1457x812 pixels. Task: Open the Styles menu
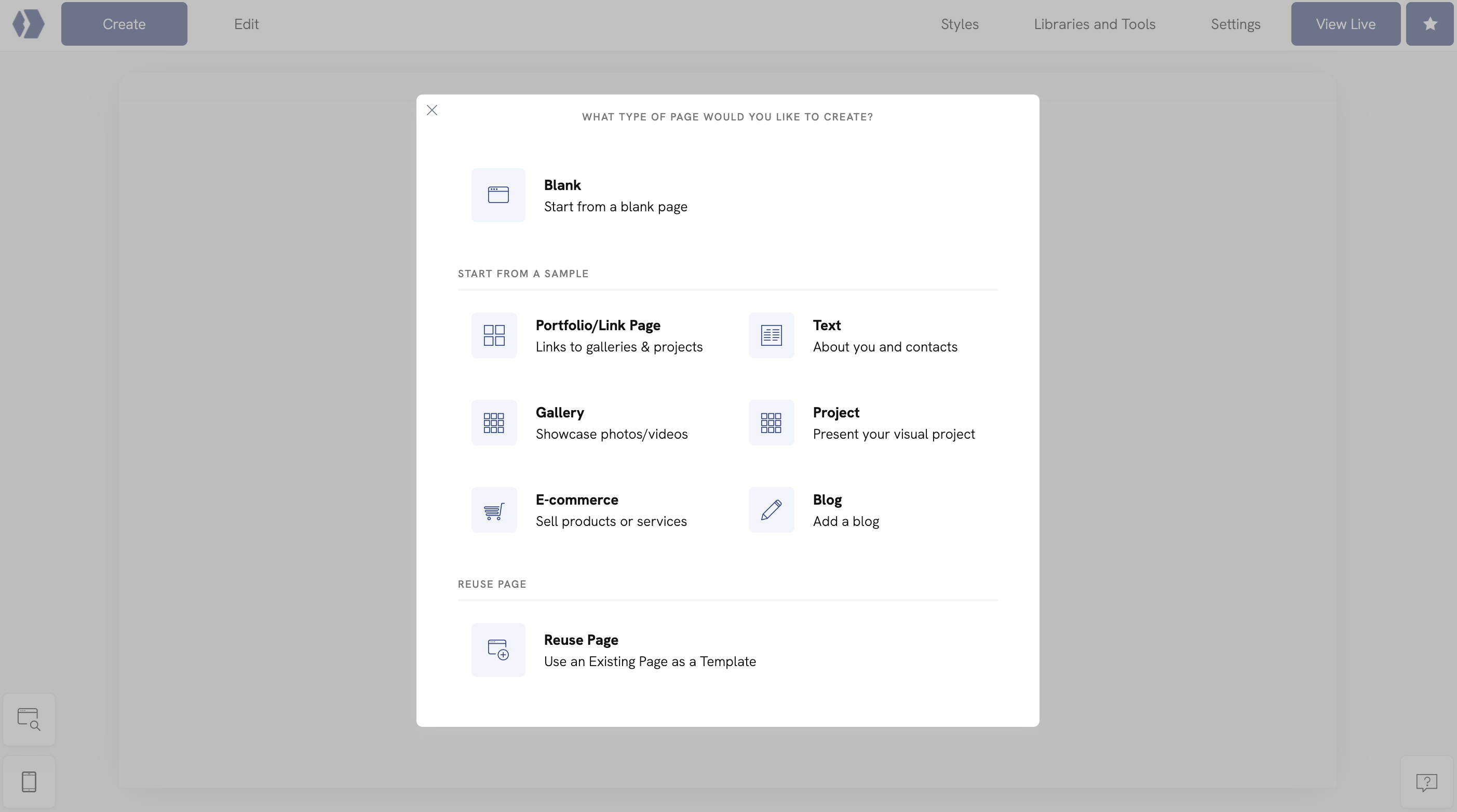(x=959, y=24)
